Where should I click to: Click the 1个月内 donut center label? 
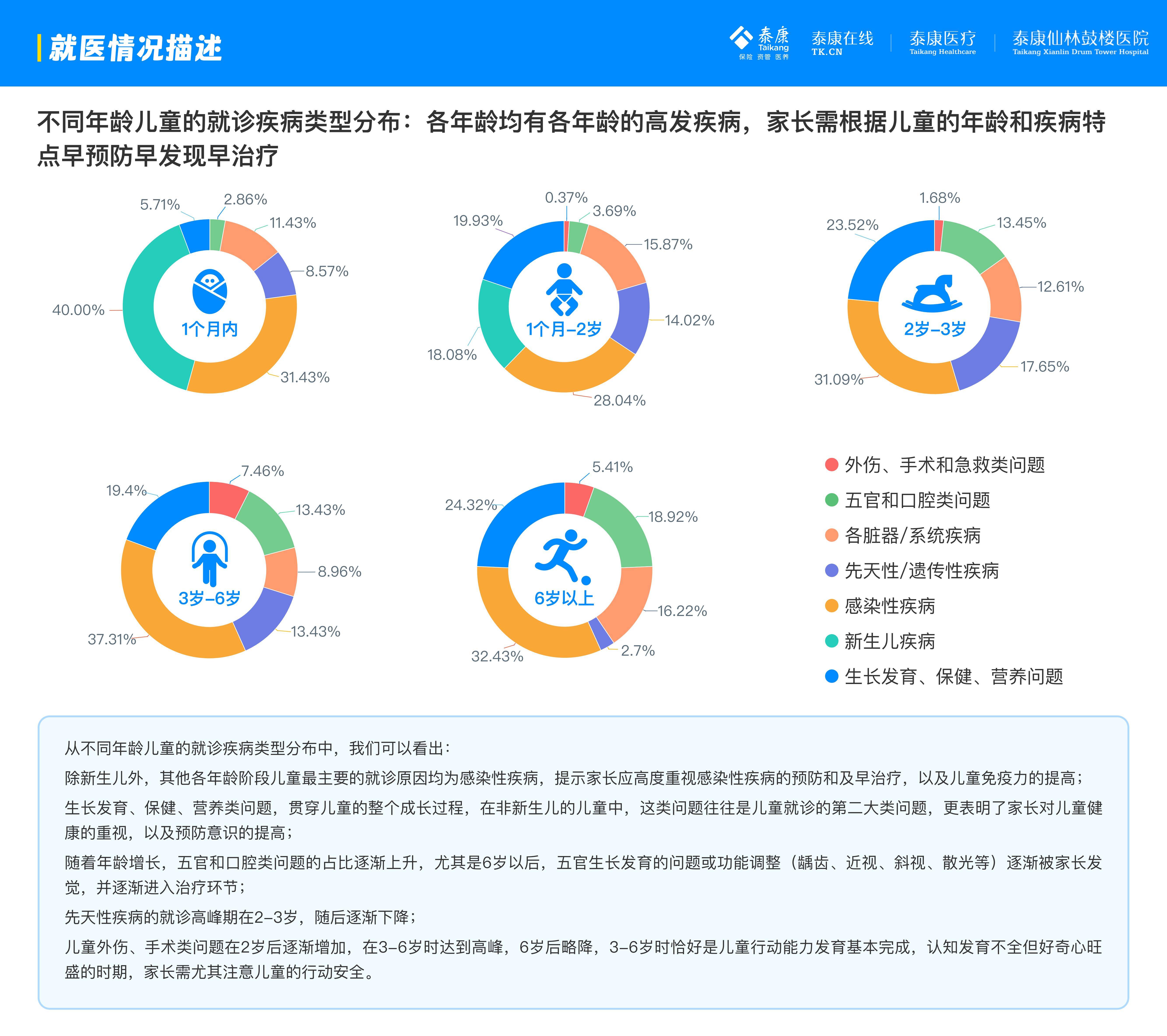click(210, 329)
